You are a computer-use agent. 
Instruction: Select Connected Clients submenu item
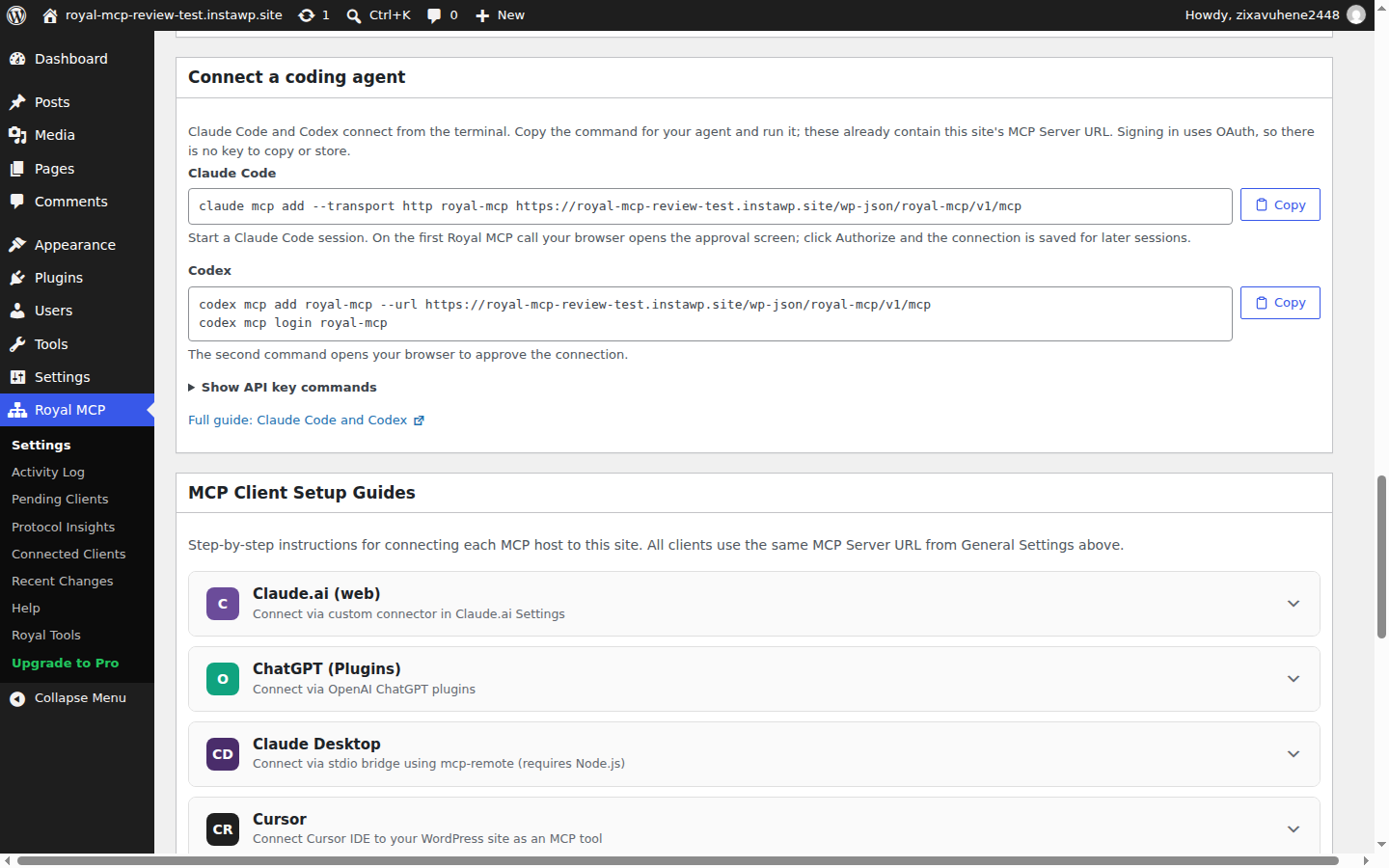[68, 555]
